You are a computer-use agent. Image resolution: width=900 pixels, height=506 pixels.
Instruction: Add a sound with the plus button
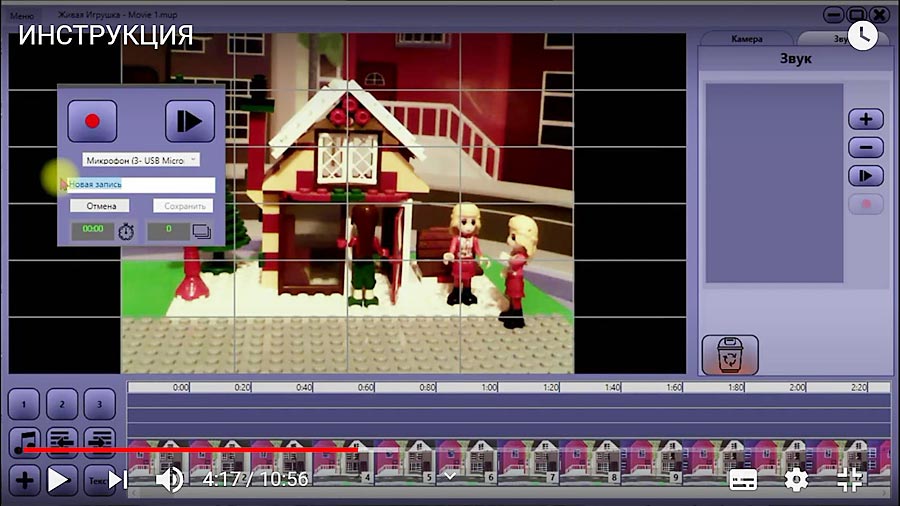coord(865,119)
